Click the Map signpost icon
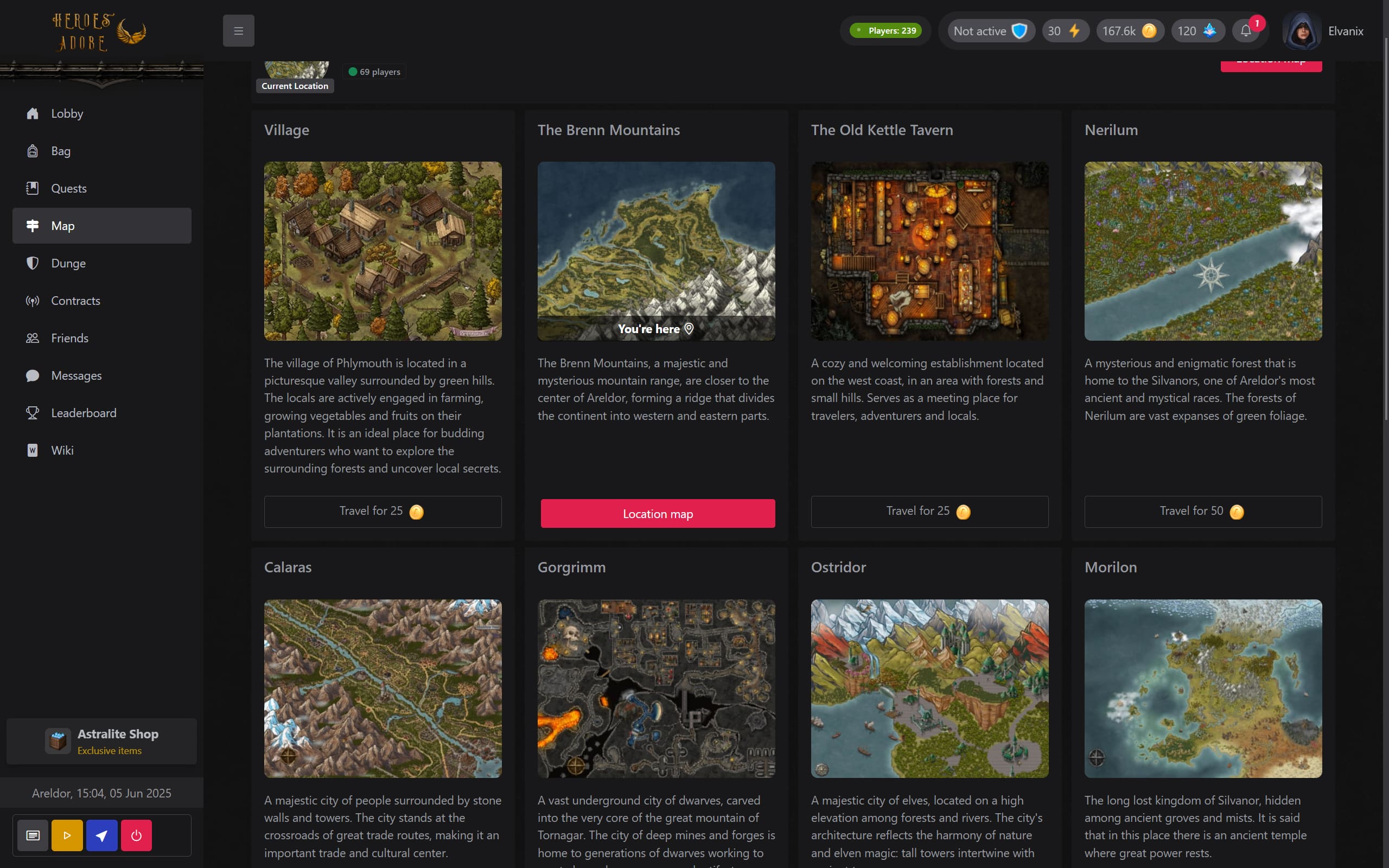 [33, 226]
